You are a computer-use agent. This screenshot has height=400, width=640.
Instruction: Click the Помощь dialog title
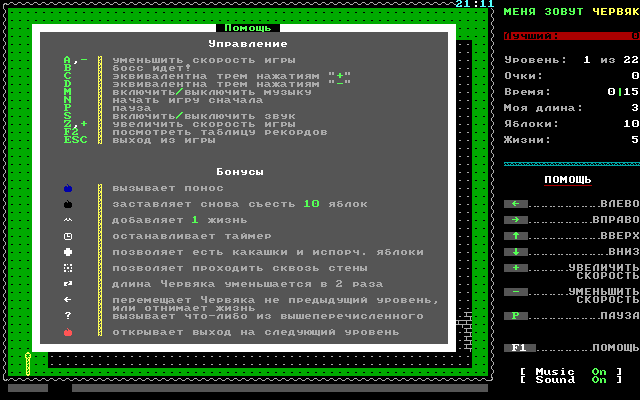(x=248, y=28)
